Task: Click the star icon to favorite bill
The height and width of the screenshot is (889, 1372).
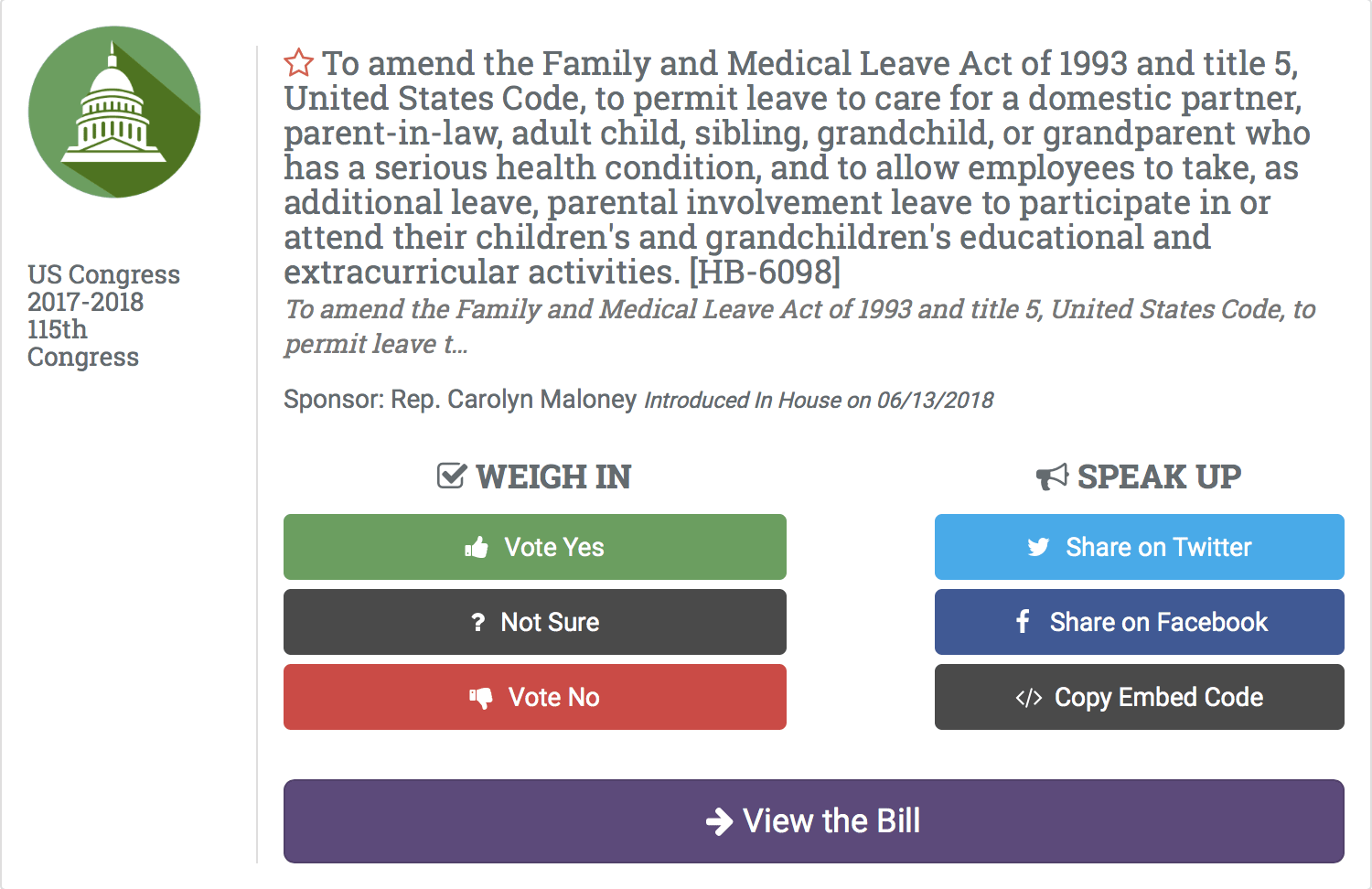Action: [x=298, y=63]
